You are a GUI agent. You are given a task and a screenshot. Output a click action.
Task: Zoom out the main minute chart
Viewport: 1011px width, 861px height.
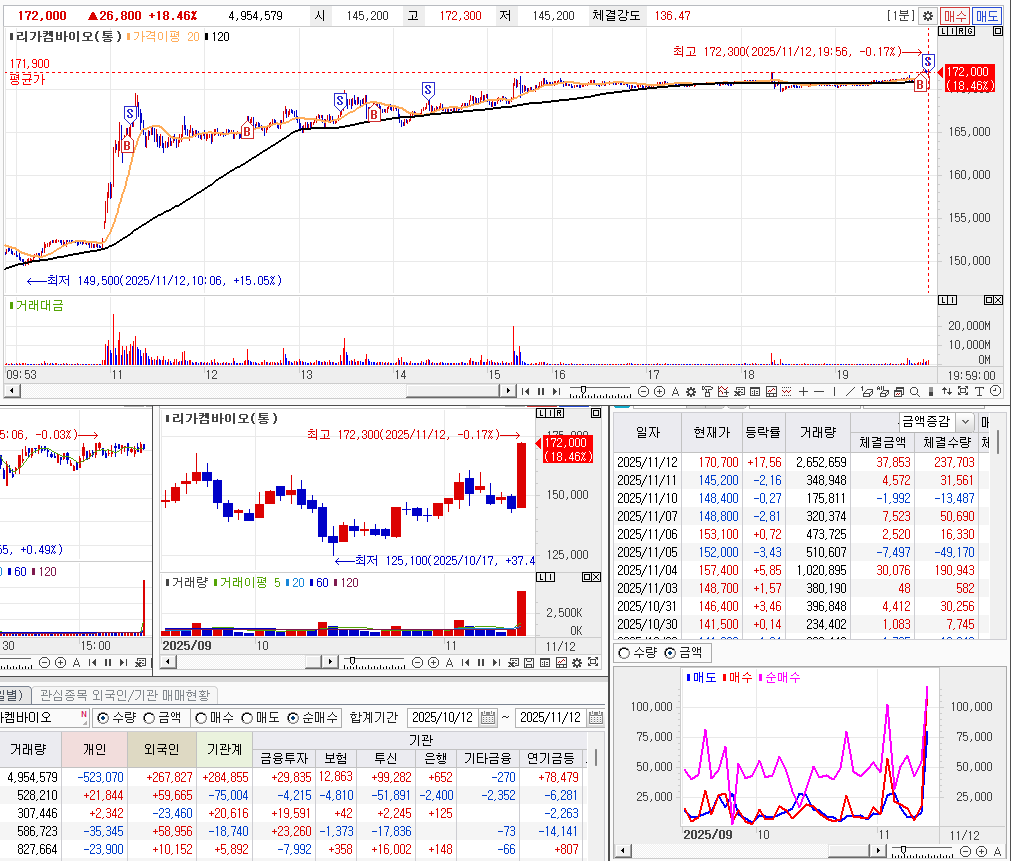[x=643, y=391]
